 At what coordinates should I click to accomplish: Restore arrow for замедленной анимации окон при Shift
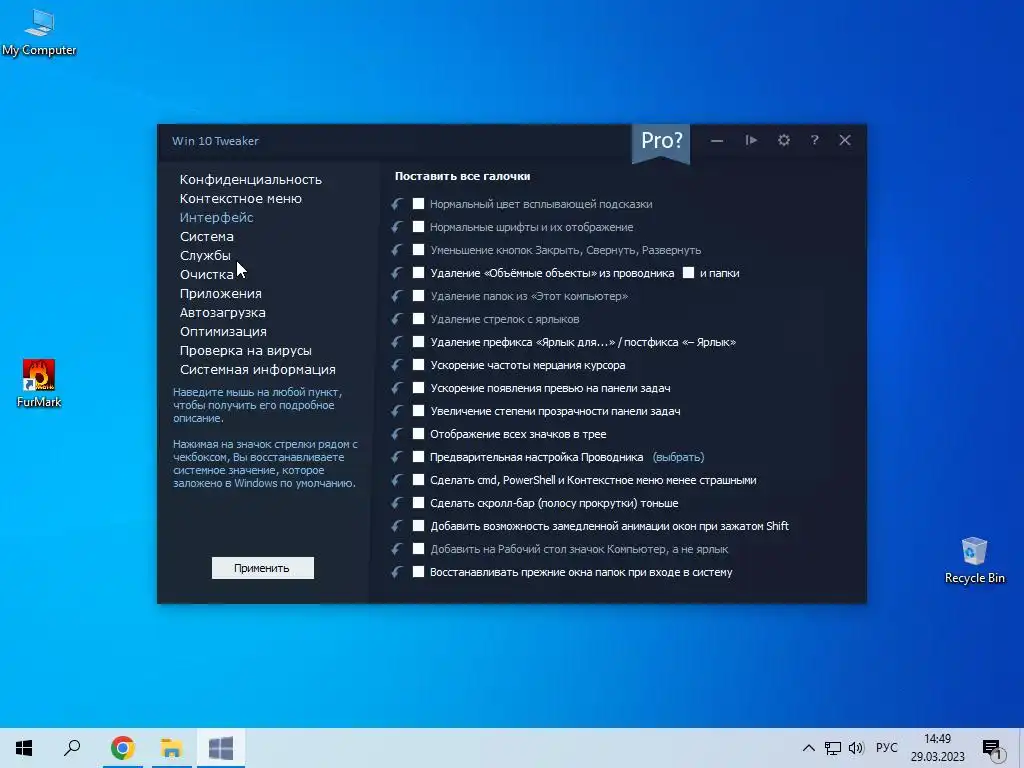[396, 526]
